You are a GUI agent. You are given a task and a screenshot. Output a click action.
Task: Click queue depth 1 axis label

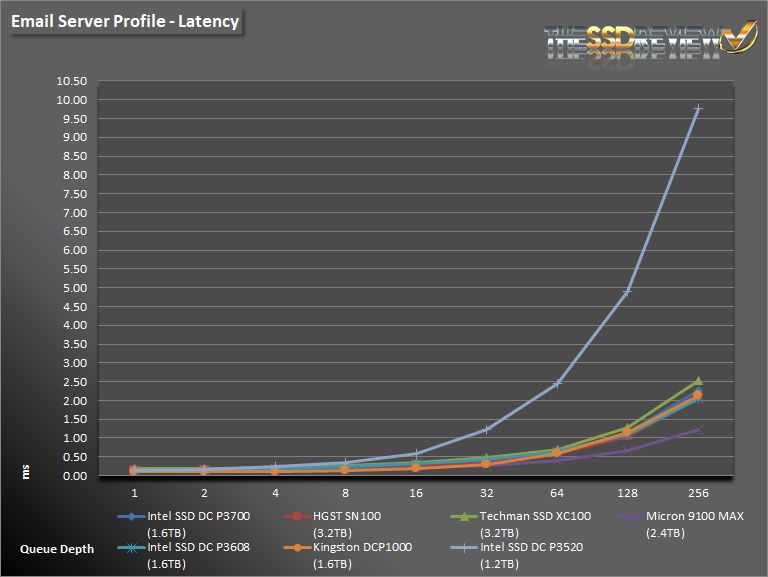tap(134, 493)
